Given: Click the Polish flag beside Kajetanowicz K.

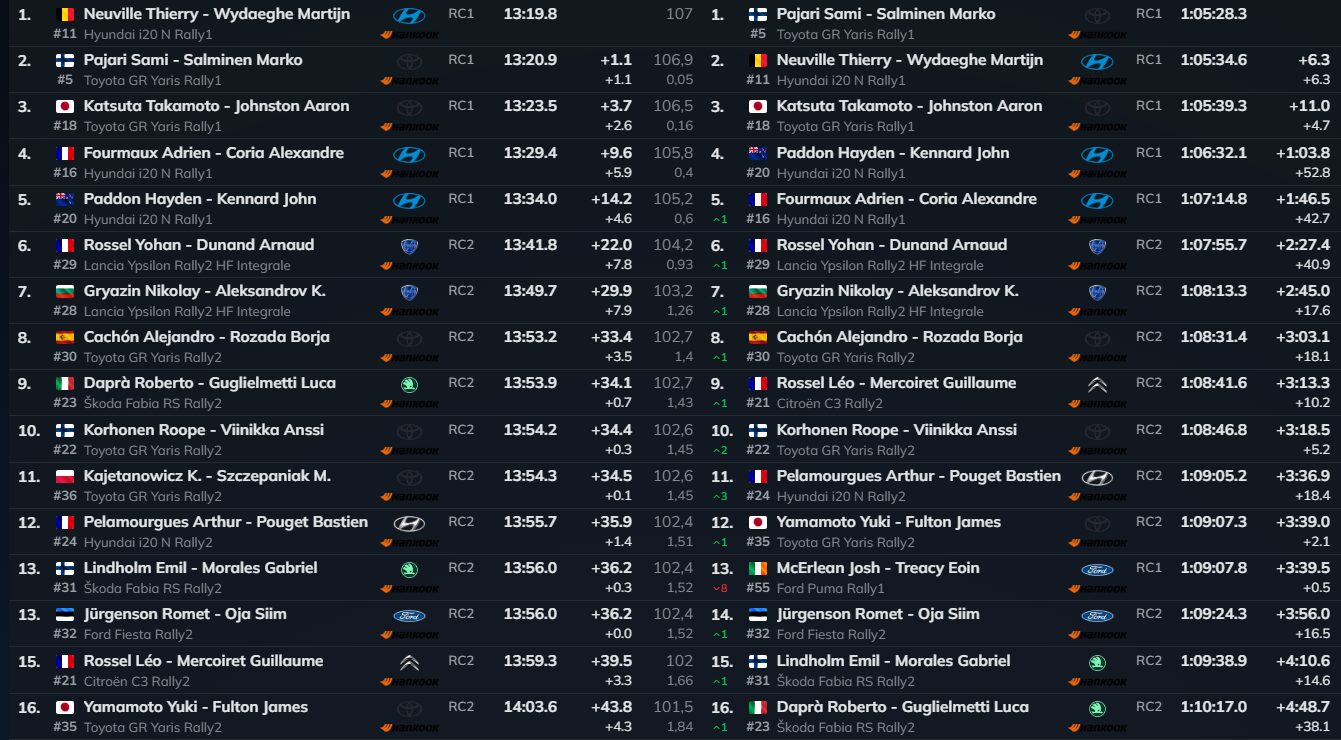Looking at the screenshot, I should 65,476.
